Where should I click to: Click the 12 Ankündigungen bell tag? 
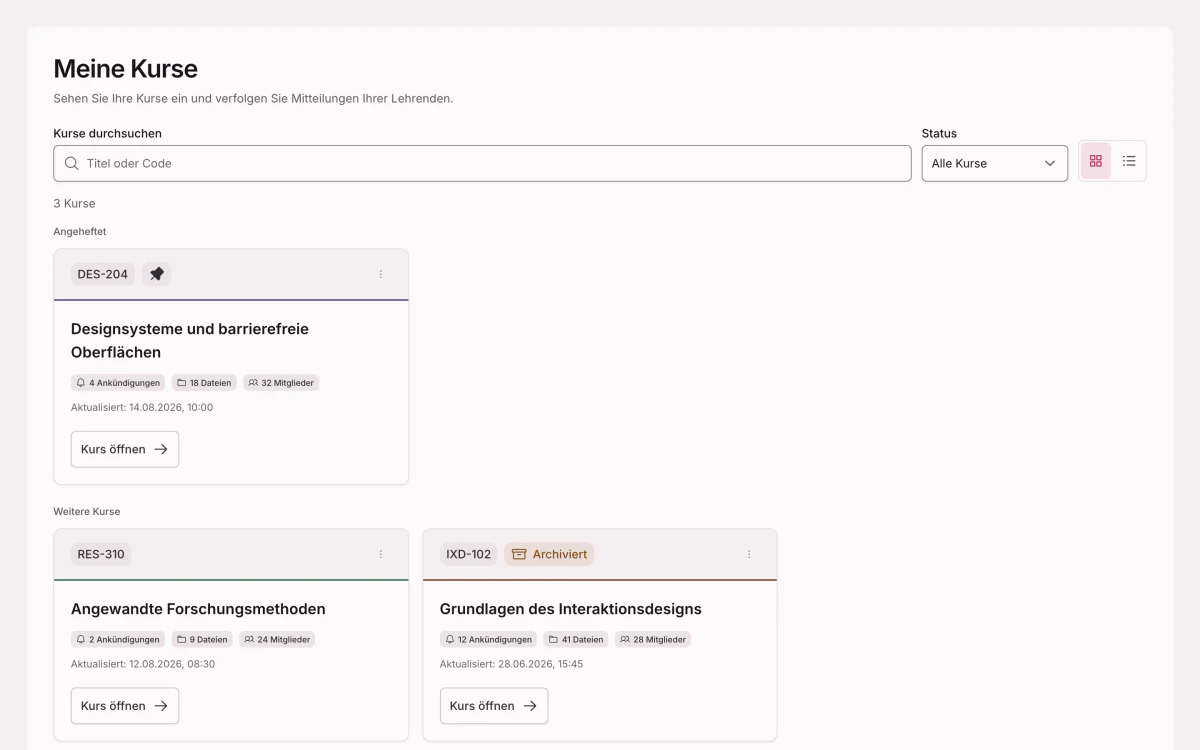pos(489,639)
